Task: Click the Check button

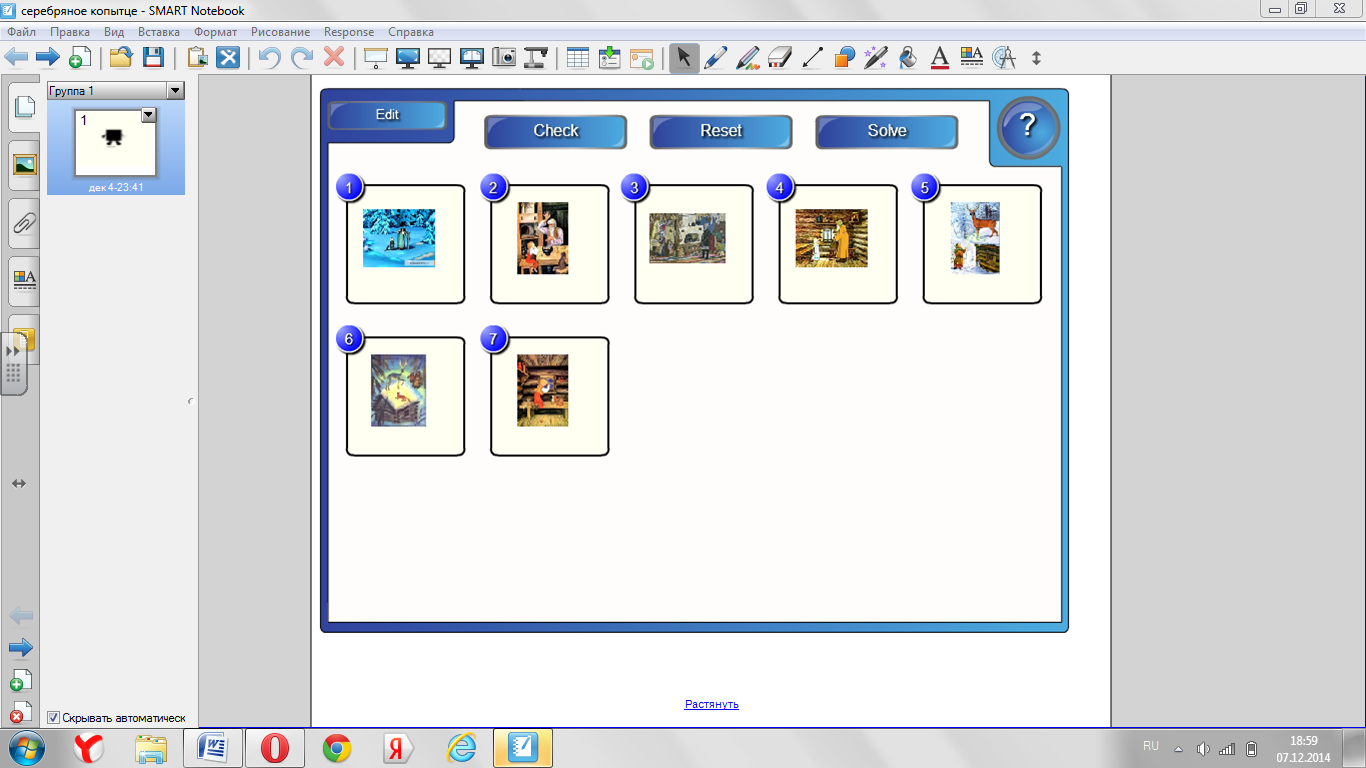Action: (556, 131)
